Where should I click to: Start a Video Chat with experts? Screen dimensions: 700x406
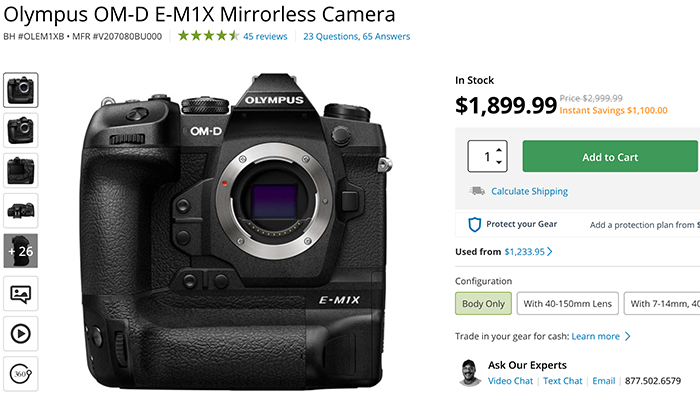point(510,380)
